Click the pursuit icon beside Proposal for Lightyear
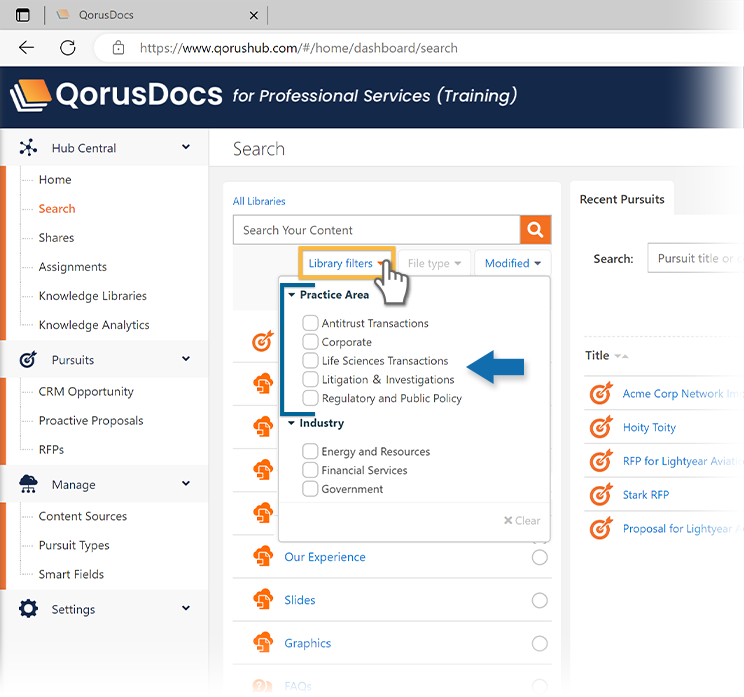 pos(601,528)
